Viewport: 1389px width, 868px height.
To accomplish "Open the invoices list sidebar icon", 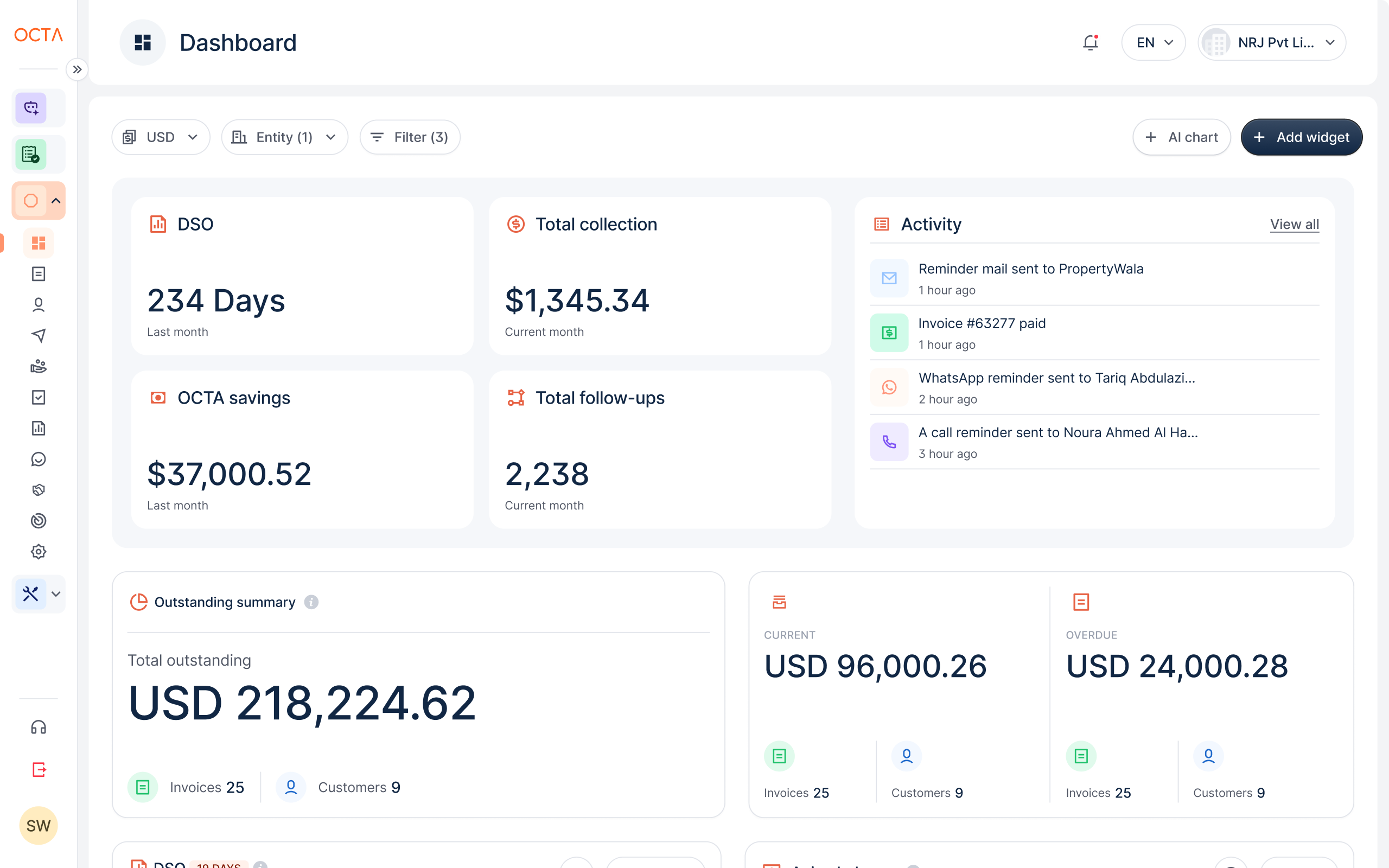I will [x=39, y=274].
